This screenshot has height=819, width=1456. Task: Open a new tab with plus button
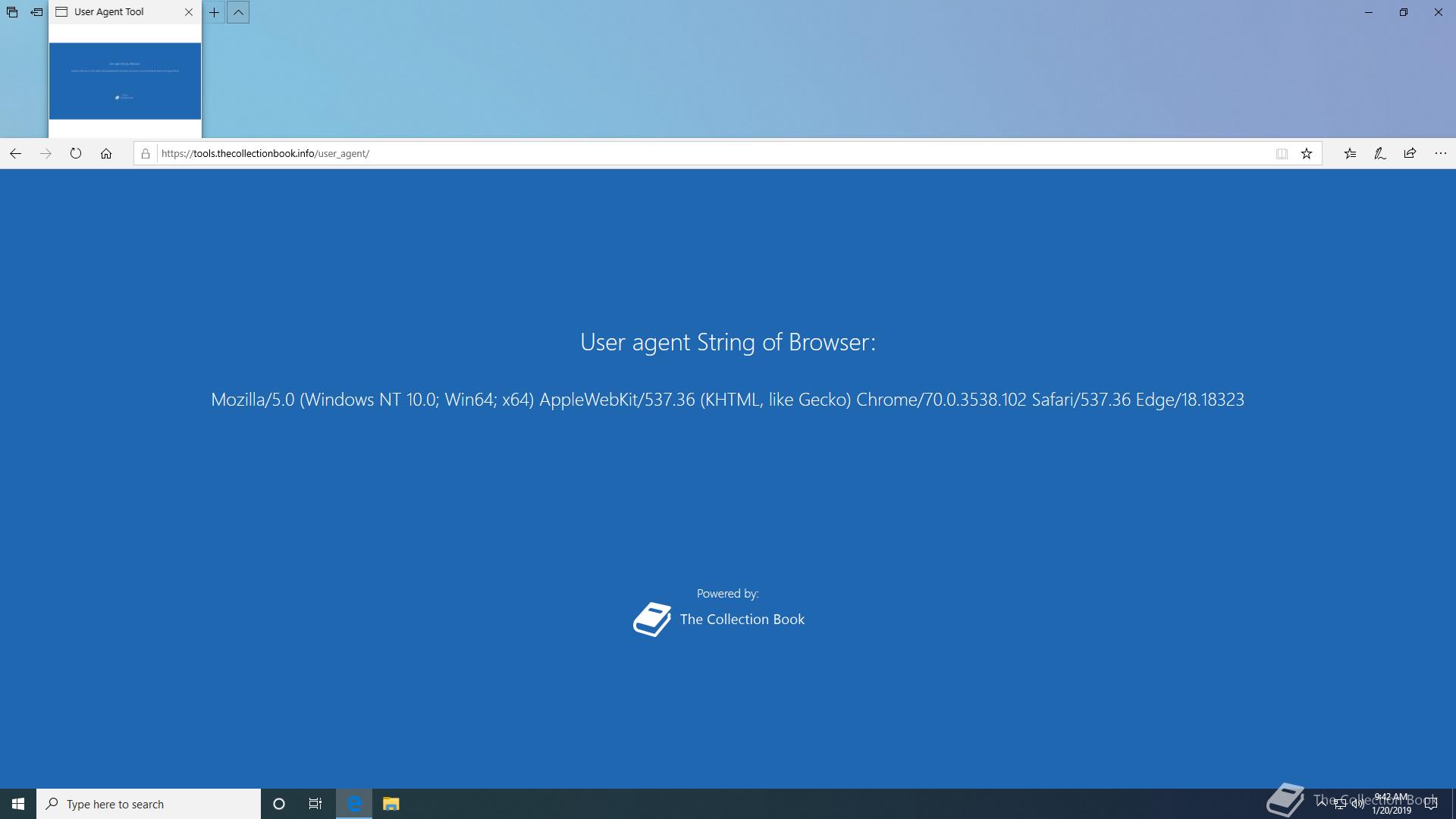pos(215,12)
